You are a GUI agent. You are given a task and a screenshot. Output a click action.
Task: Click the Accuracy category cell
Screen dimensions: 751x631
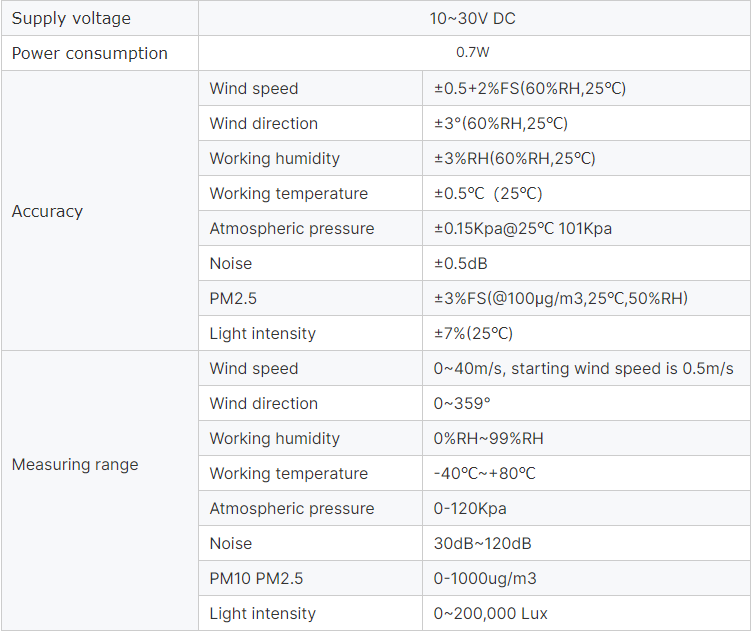[100, 211]
